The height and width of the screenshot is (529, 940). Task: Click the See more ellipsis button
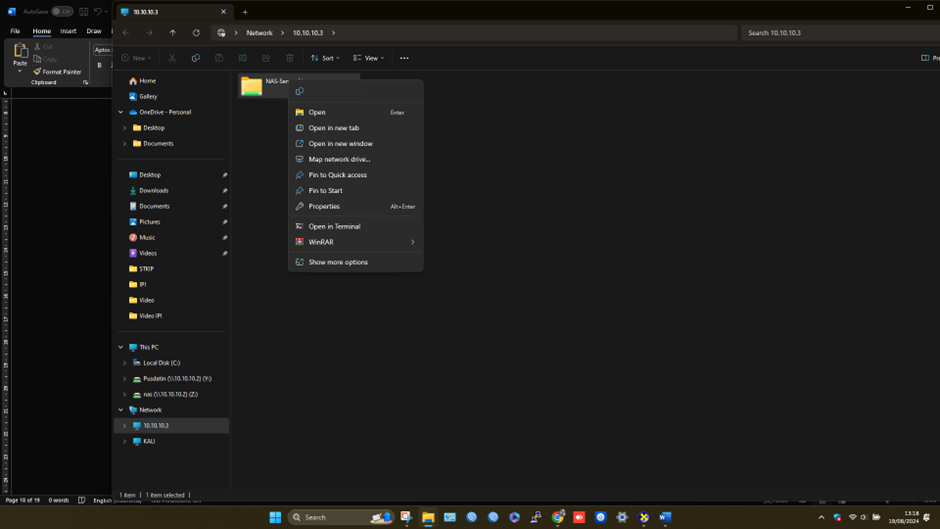404,58
